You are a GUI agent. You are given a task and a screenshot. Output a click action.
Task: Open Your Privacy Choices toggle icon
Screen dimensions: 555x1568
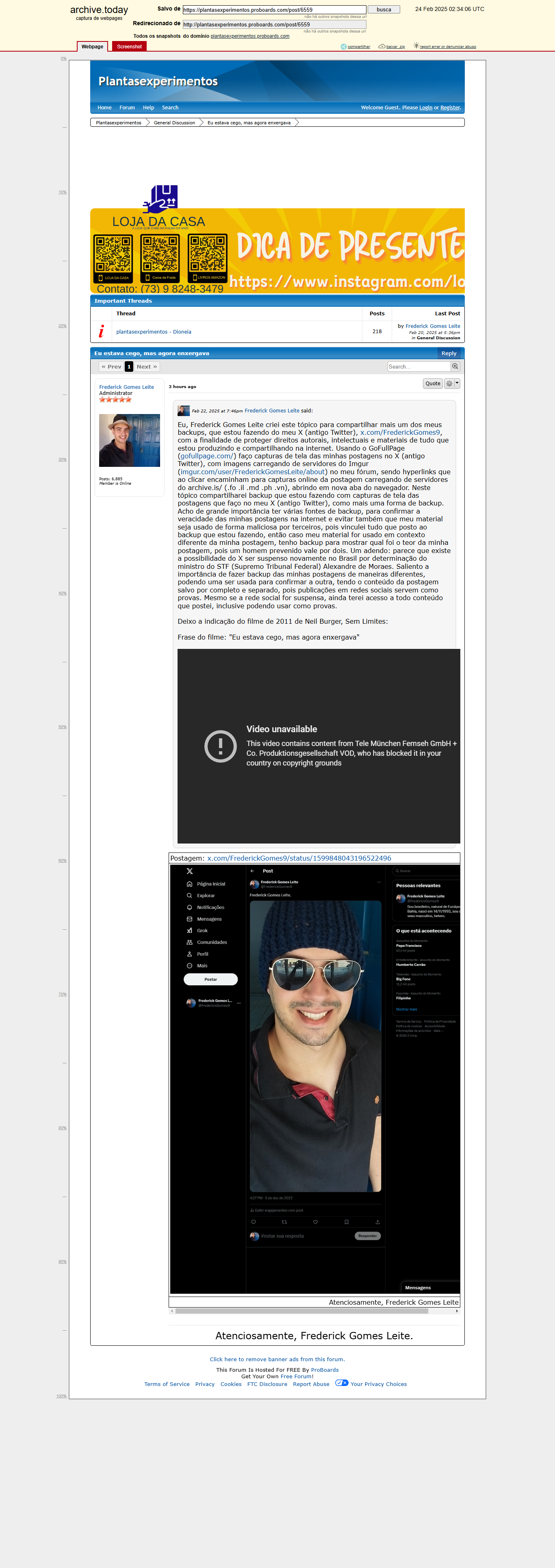341,1383
